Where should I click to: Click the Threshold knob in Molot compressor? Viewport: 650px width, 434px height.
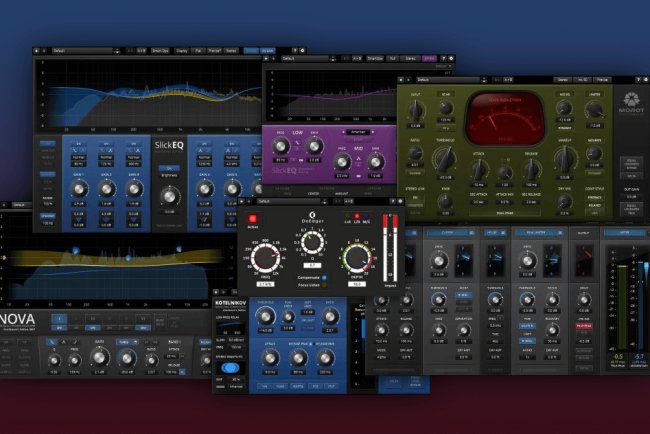(445, 160)
